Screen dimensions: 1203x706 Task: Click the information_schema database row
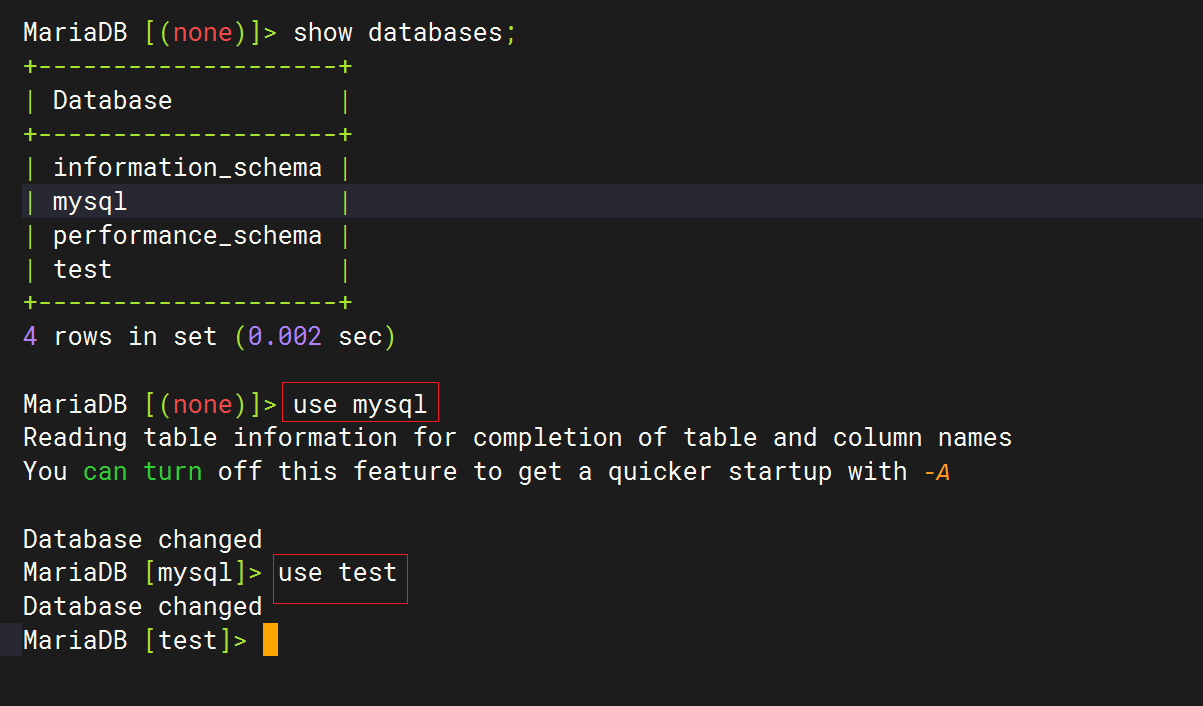tap(187, 167)
